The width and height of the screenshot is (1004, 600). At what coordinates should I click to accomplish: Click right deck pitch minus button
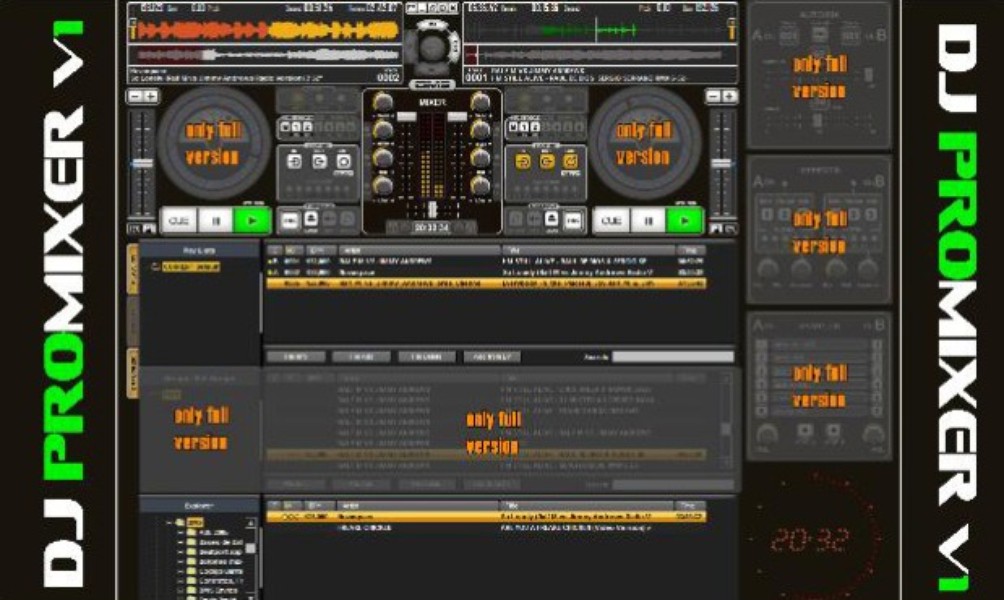point(713,97)
